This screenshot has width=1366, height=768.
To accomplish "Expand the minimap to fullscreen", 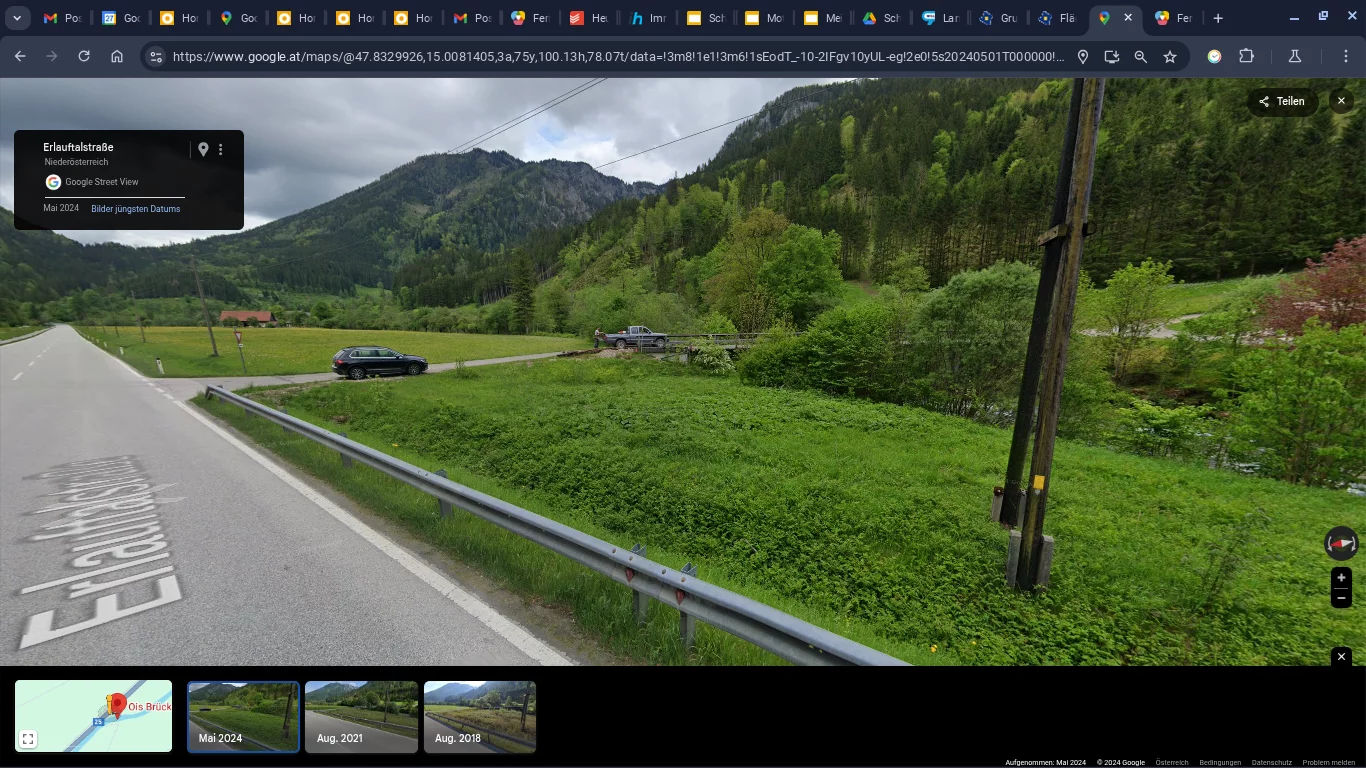I will point(28,739).
